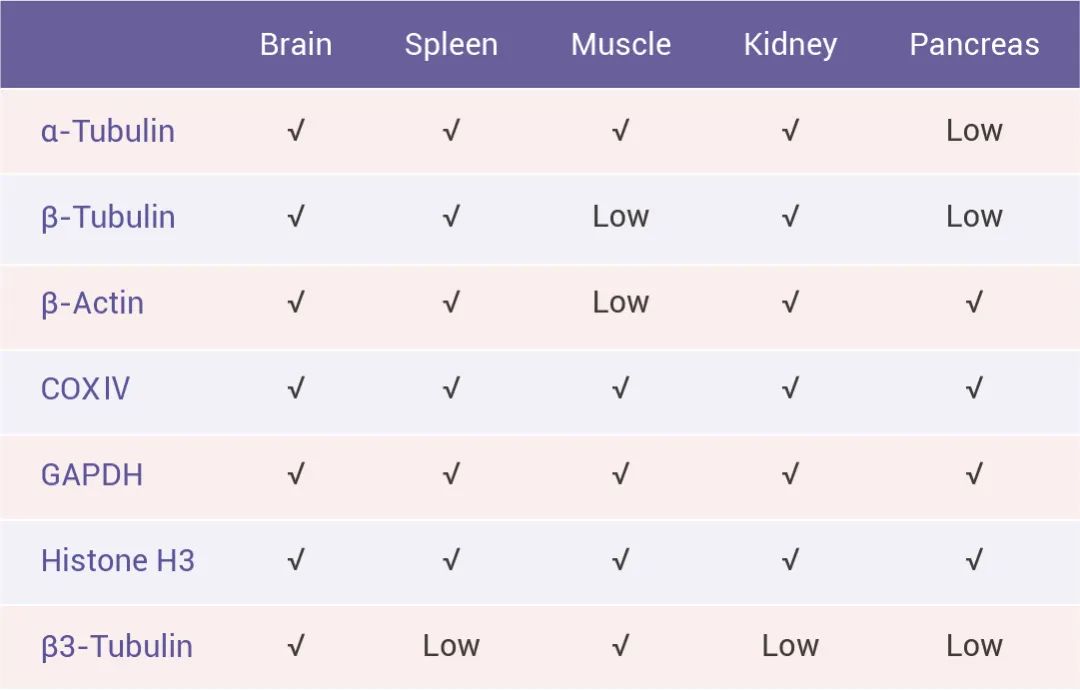The image size is (1080, 691).
Task: Click the Histone H3 row label
Action: click(x=118, y=561)
